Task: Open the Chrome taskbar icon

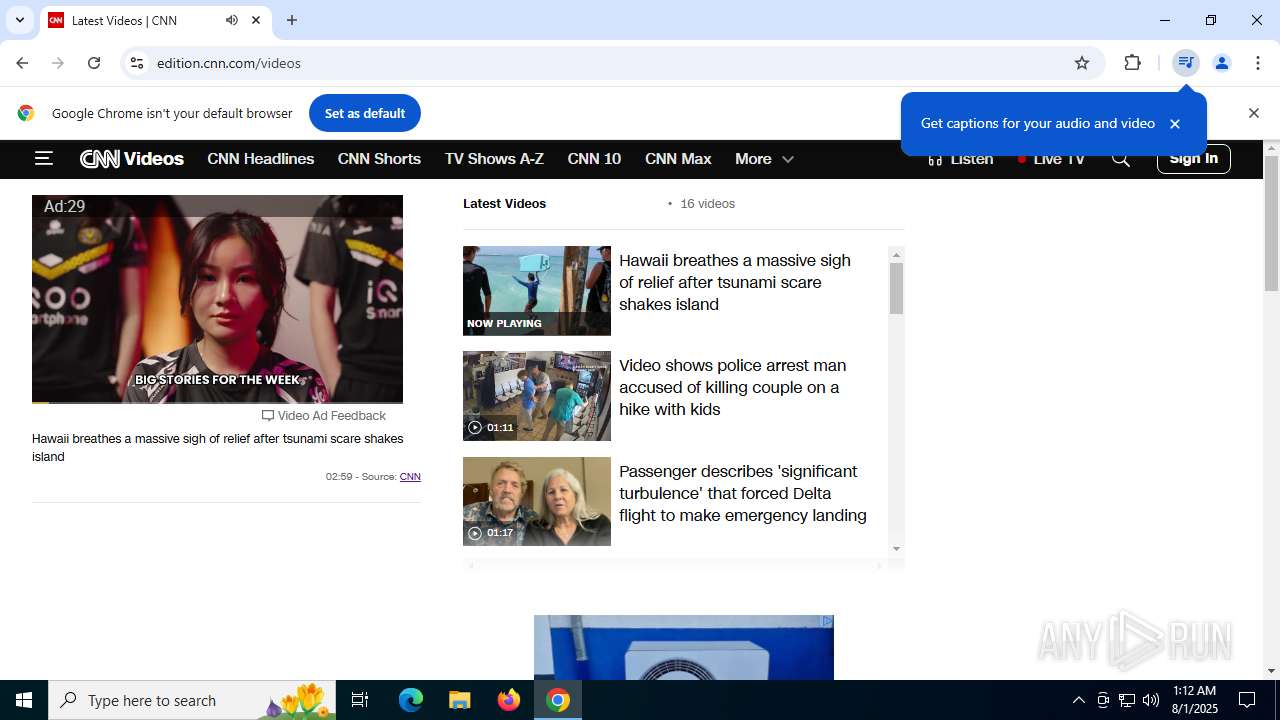Action: tap(558, 700)
